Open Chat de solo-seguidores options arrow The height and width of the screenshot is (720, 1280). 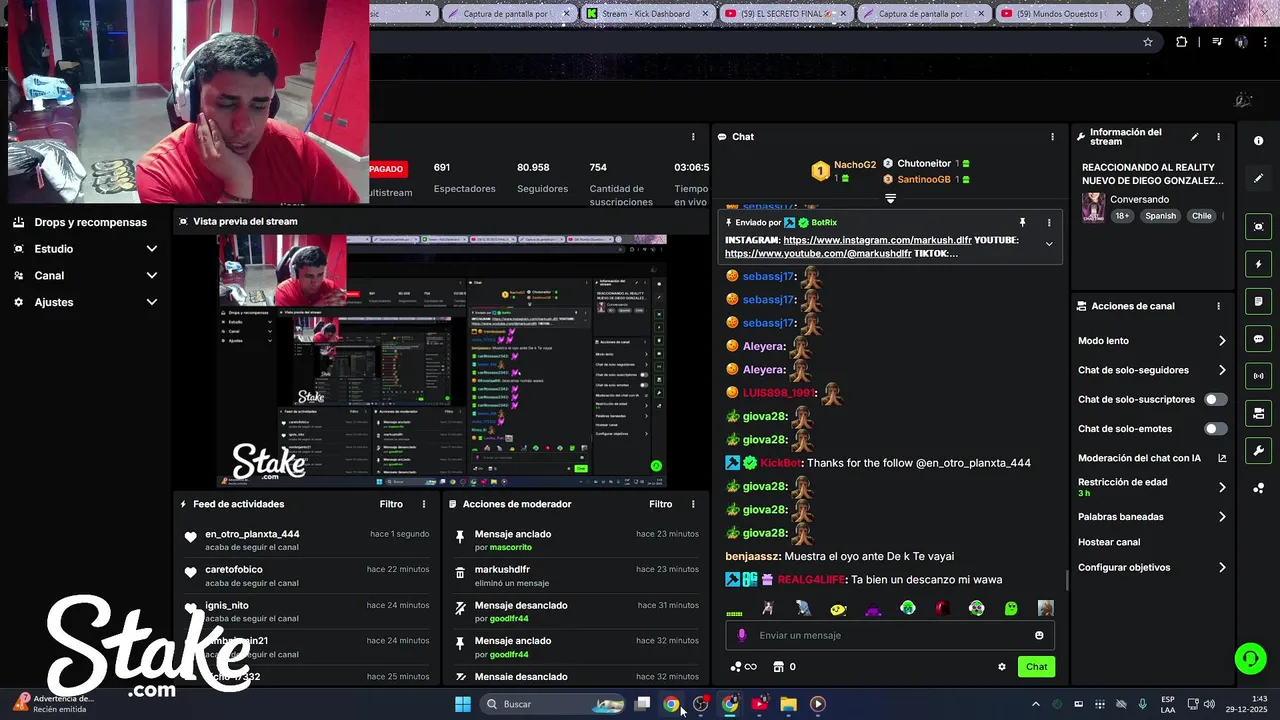click(x=1222, y=370)
